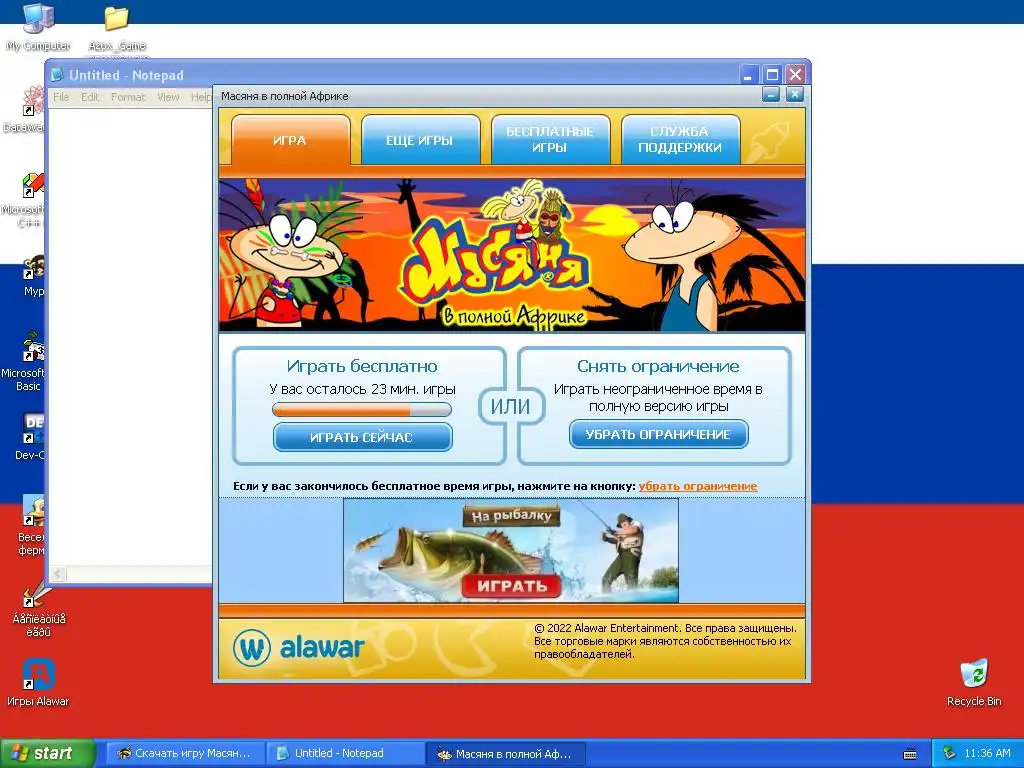The width and height of the screenshot is (1024, 768).
Task: Select the Datawa shortcut behind Notepad
Action: 25,110
